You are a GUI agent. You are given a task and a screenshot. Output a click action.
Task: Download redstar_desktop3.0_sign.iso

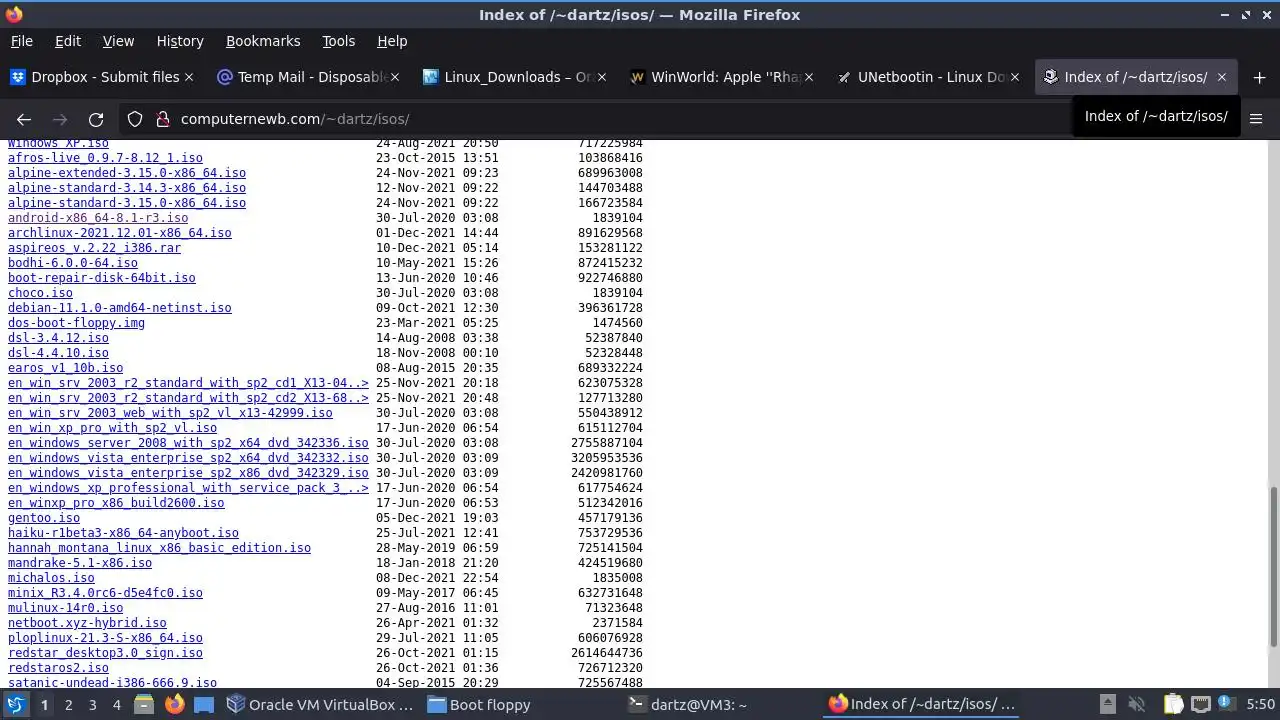pyautogui.click(x=105, y=653)
